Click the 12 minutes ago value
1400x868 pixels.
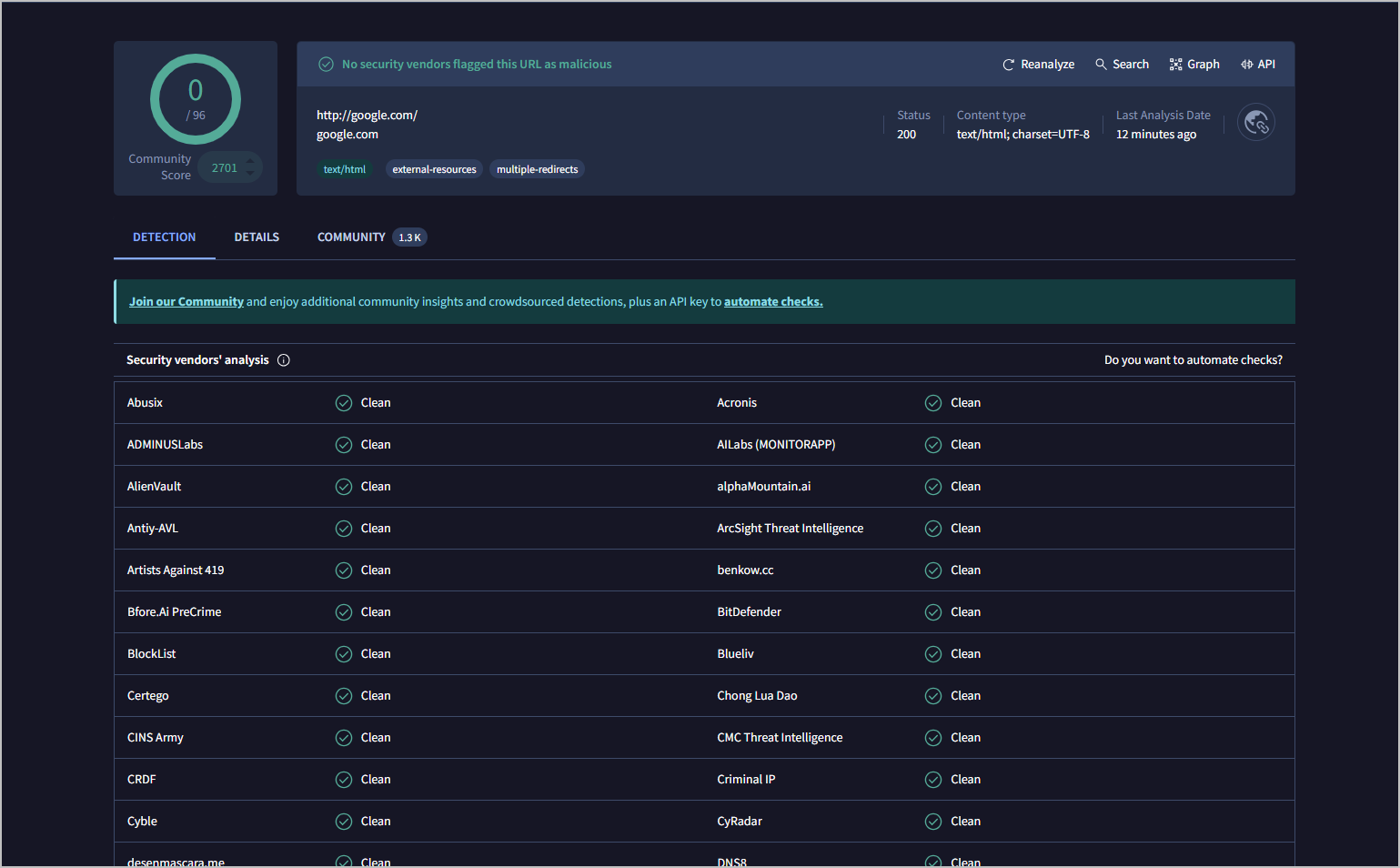pyautogui.click(x=1156, y=135)
